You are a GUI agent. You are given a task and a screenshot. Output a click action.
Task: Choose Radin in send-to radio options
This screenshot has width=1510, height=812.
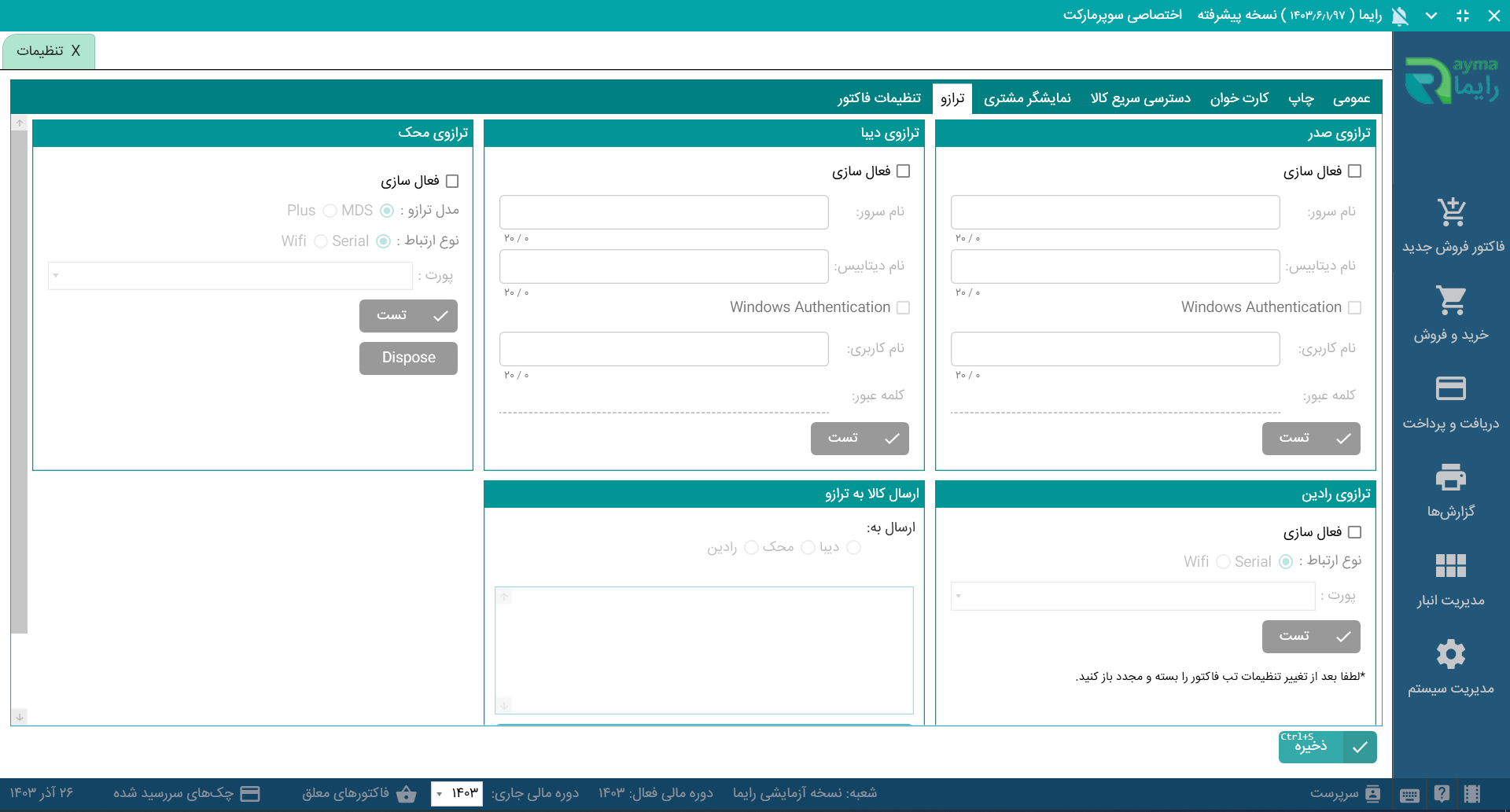point(751,548)
